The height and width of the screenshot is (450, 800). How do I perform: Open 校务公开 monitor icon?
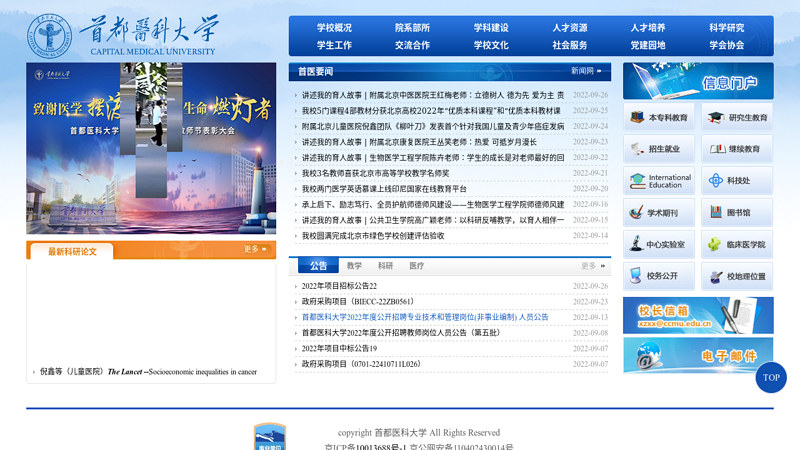point(659,276)
